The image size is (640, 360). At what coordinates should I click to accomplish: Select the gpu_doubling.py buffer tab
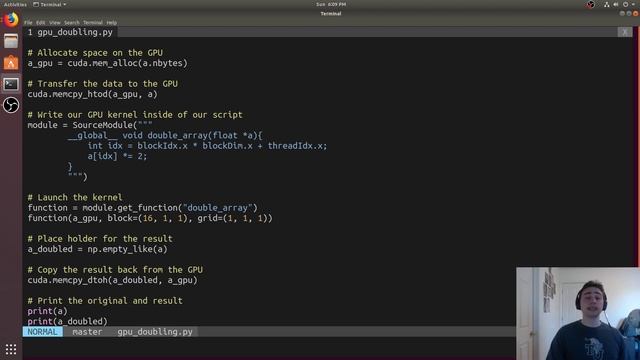click(70, 32)
